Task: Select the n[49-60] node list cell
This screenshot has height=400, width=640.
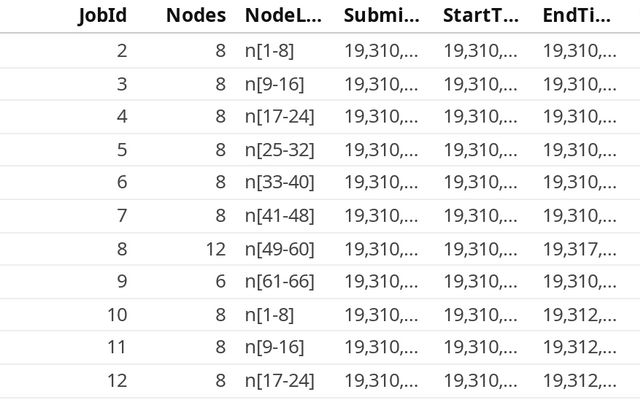Action: (280, 249)
